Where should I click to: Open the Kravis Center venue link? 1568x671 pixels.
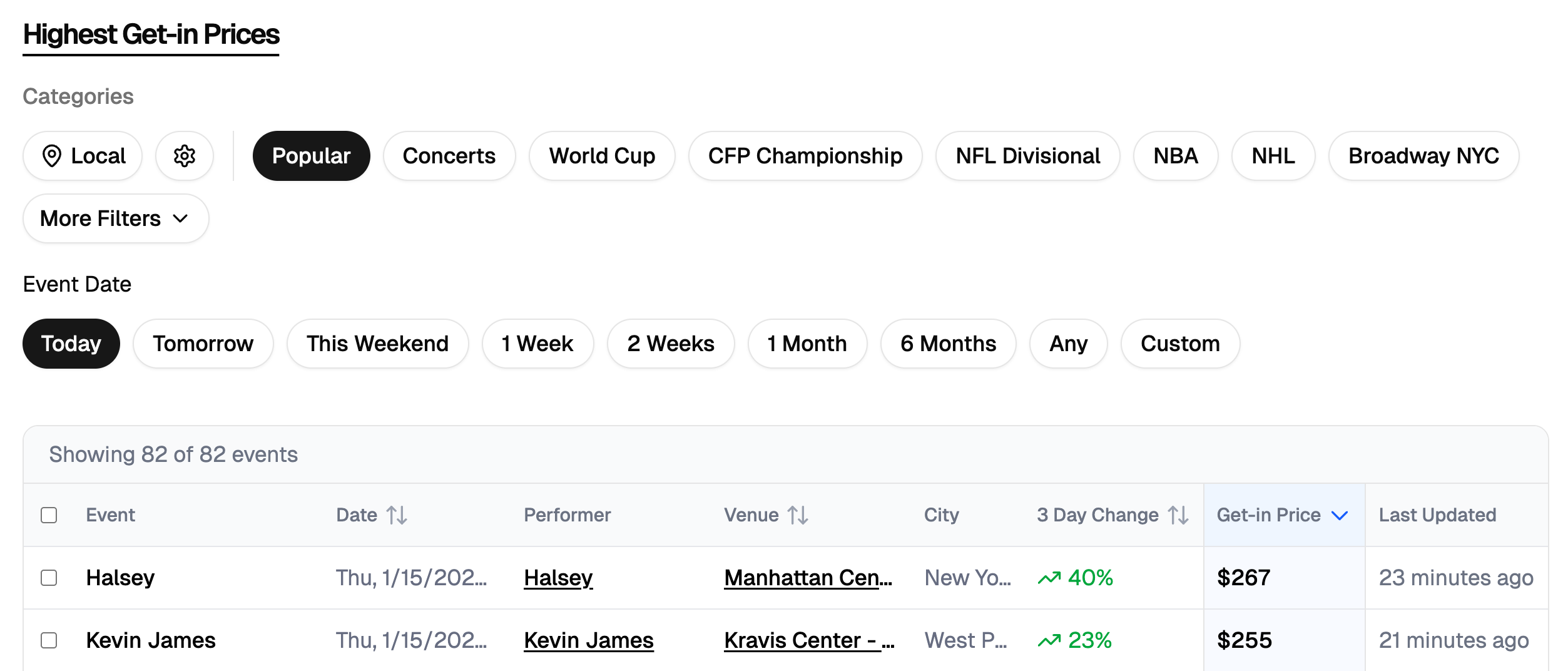[x=808, y=640]
